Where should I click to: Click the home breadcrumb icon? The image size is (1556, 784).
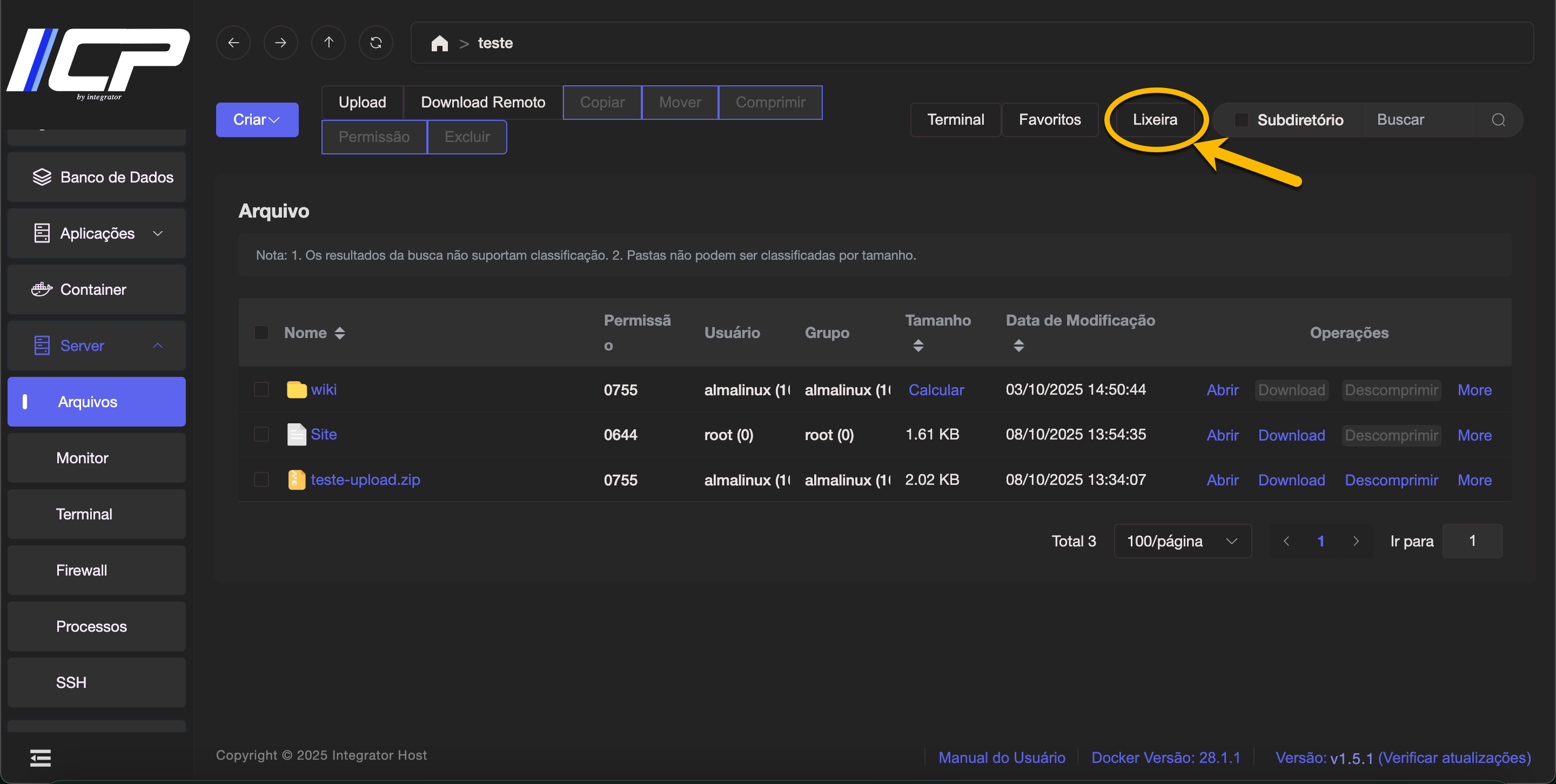pos(439,43)
